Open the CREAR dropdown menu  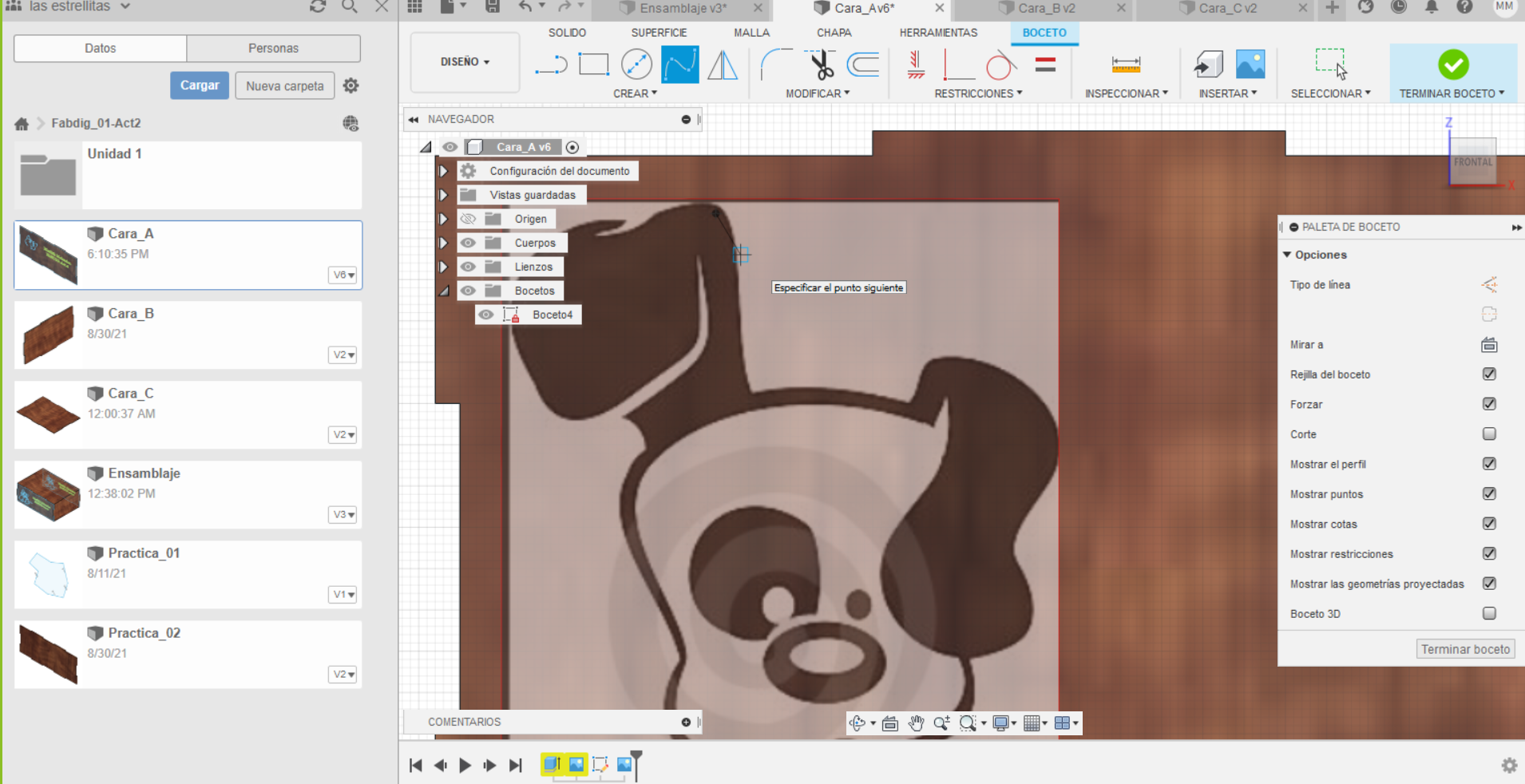pos(635,93)
